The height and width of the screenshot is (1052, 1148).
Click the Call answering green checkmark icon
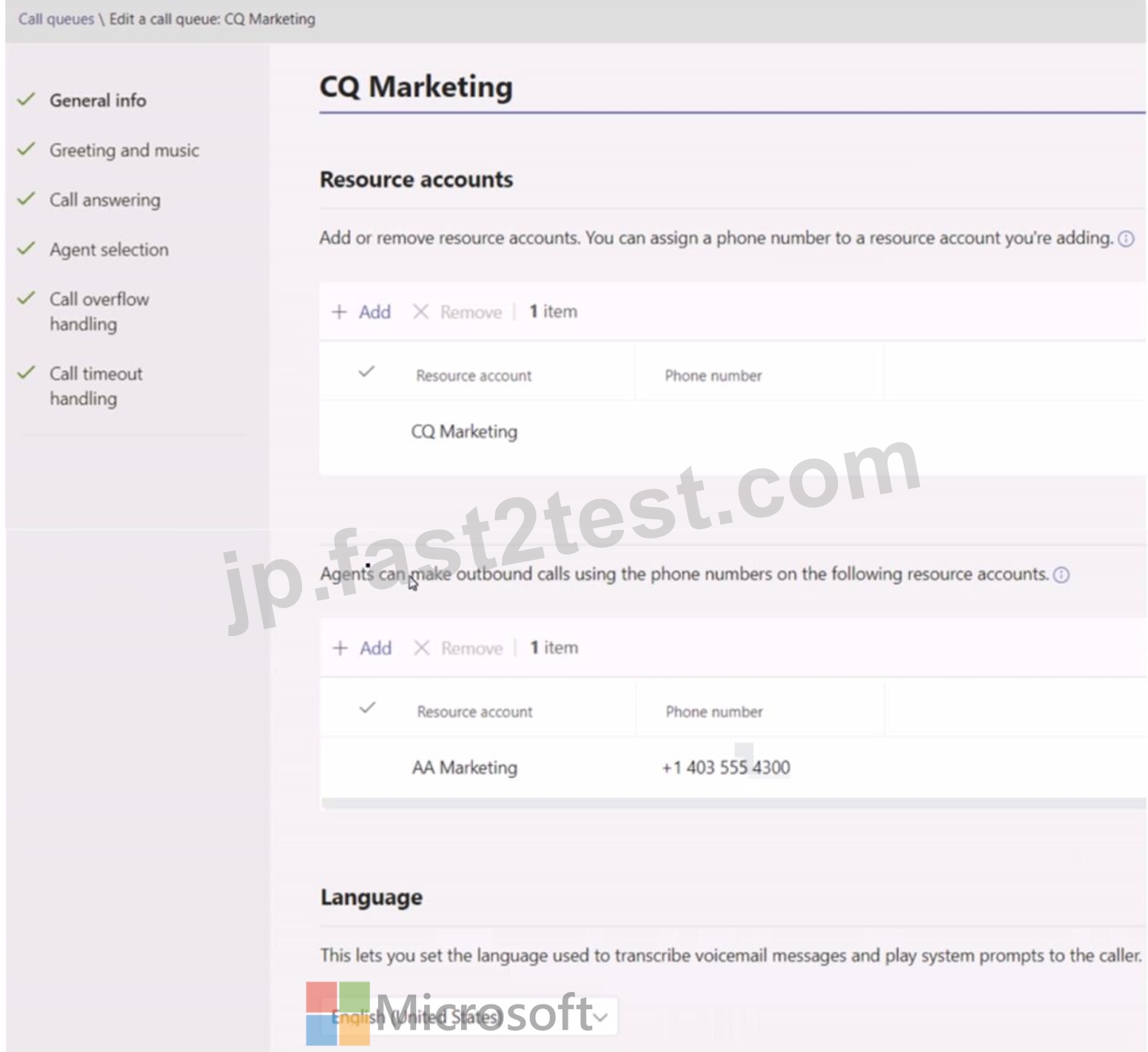click(x=27, y=198)
